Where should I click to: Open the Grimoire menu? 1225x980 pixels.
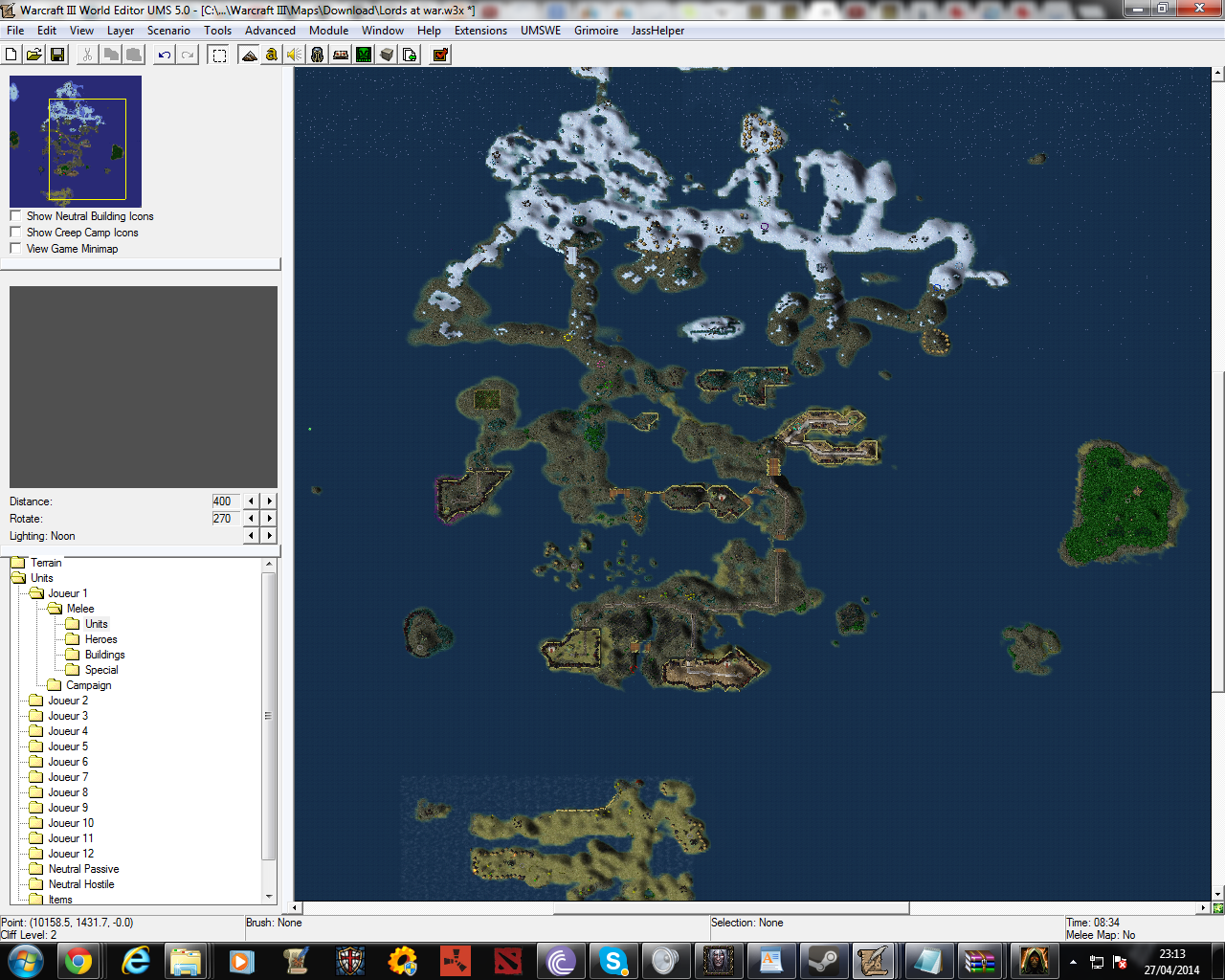coord(596,31)
